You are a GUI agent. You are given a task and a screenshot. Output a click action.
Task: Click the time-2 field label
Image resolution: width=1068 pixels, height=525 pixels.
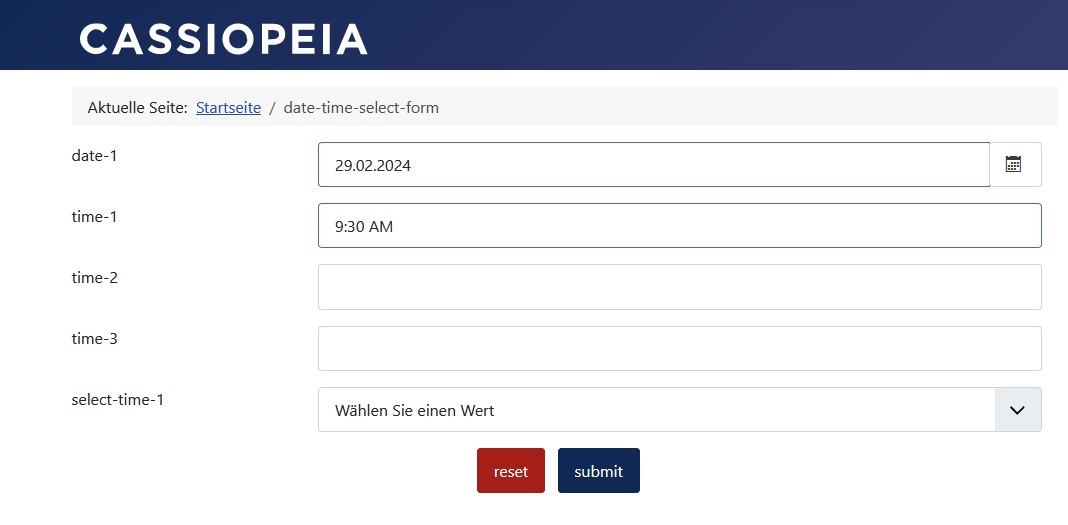(95, 277)
